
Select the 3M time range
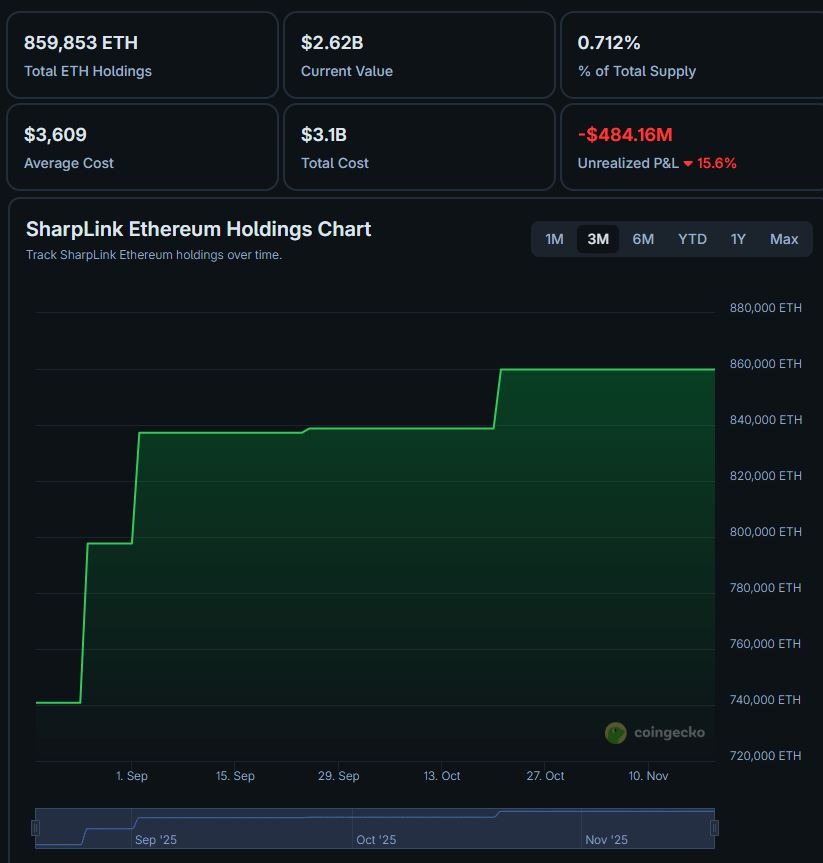598,239
